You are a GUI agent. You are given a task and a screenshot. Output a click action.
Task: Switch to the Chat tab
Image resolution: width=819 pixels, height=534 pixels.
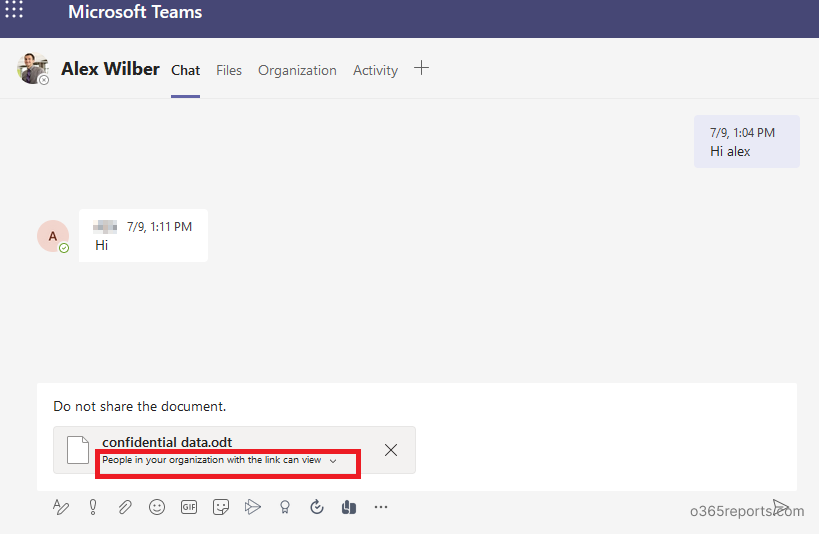click(185, 70)
